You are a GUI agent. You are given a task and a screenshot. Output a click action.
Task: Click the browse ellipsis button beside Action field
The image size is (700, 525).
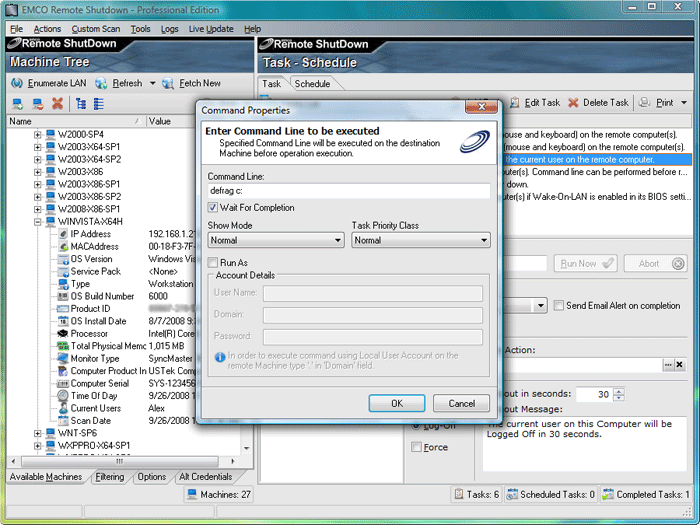coord(668,365)
